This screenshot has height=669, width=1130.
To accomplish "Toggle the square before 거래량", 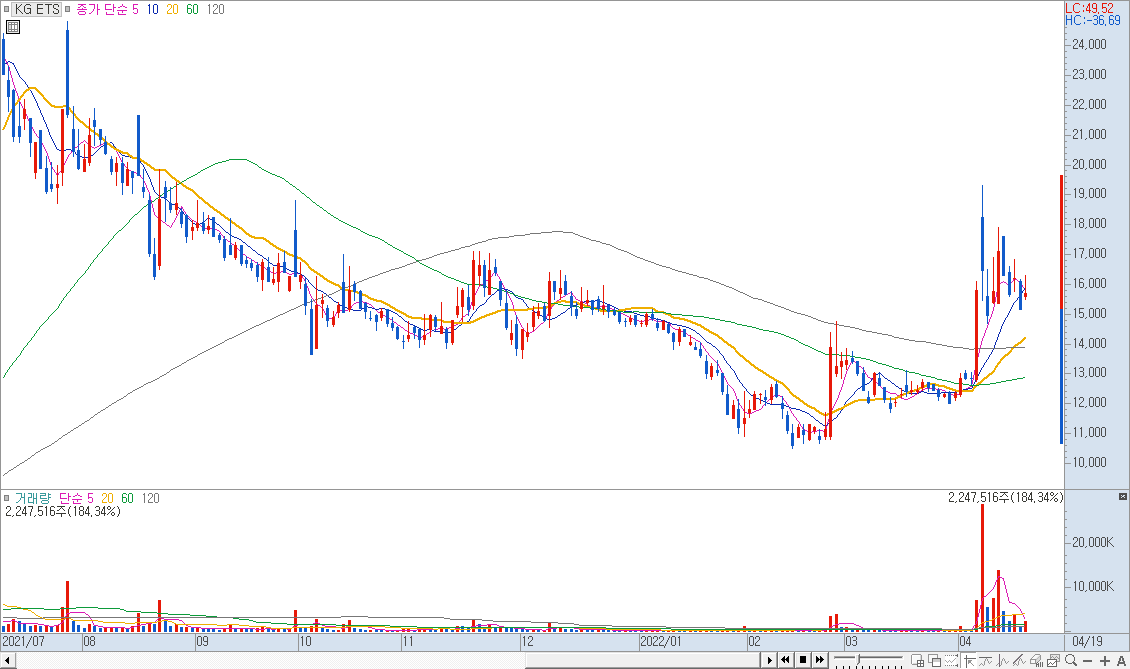I will [x=6, y=498].
